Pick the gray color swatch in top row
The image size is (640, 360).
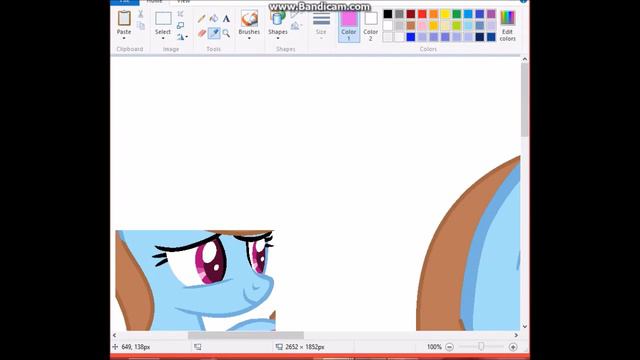[x=399, y=14]
